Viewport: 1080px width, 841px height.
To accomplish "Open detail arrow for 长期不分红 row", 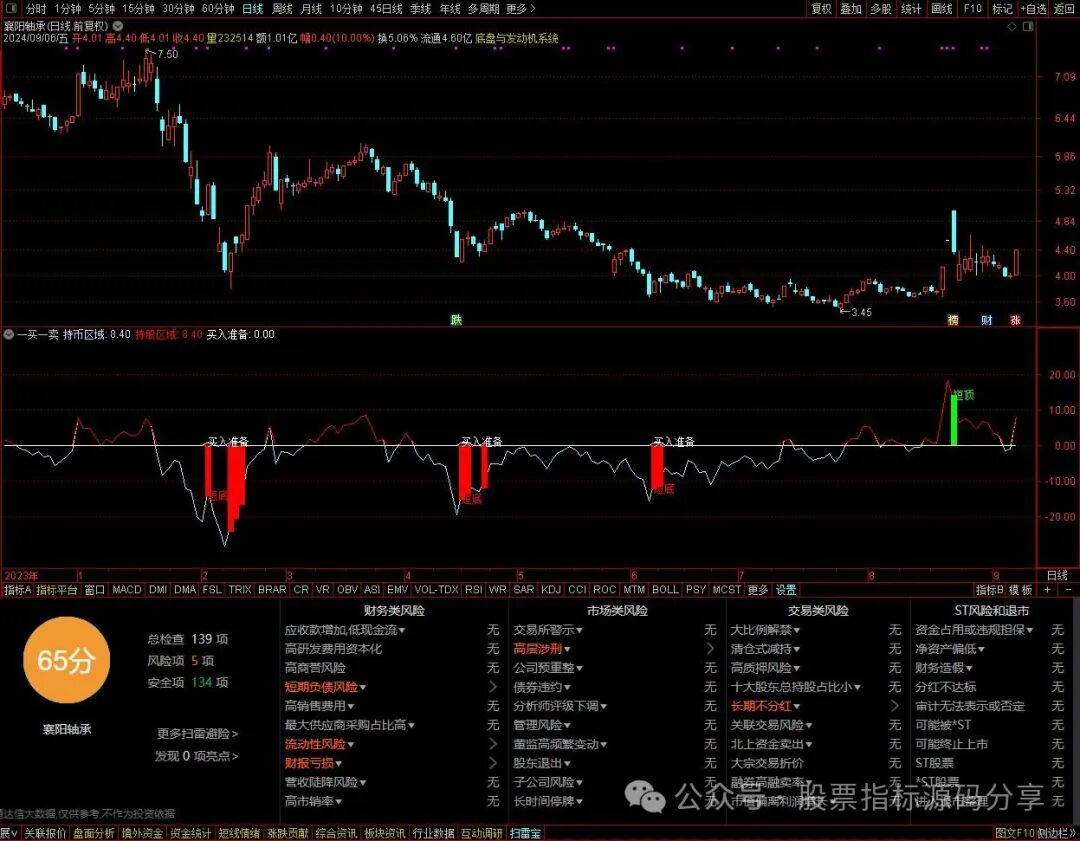I will point(894,706).
